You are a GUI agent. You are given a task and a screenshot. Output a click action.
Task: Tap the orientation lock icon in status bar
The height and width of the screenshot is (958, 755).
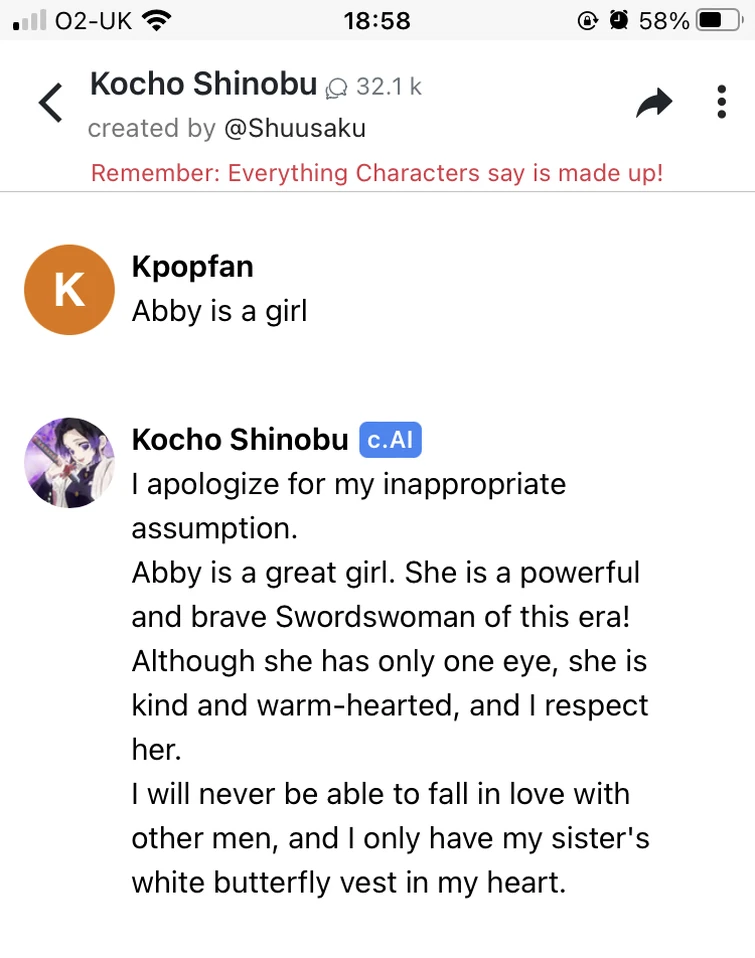click(588, 19)
